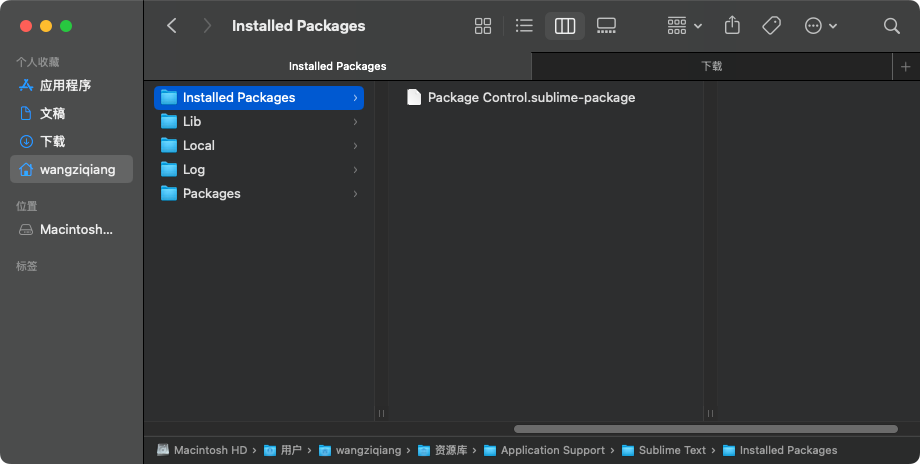Screen dimensions: 920x464
Task: Expand the Packages folder chevron
Action: pyautogui.click(x=355, y=194)
